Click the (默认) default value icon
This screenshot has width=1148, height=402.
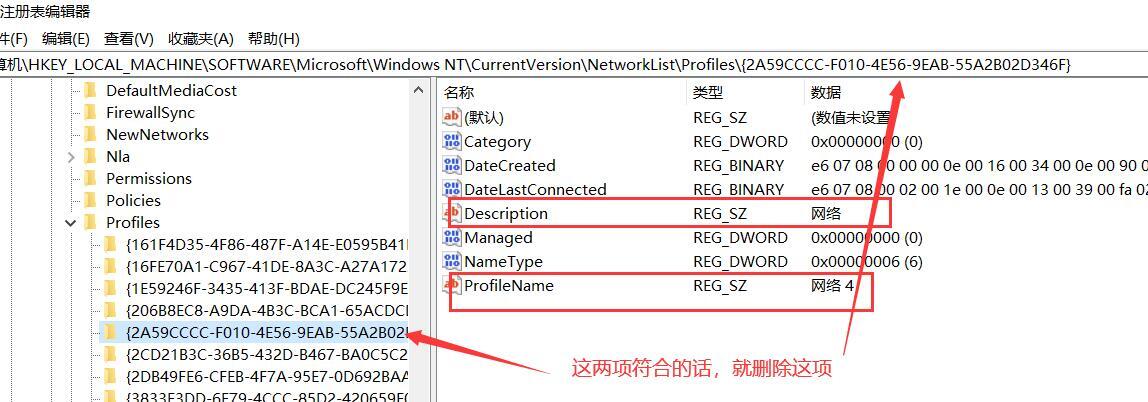[452, 117]
